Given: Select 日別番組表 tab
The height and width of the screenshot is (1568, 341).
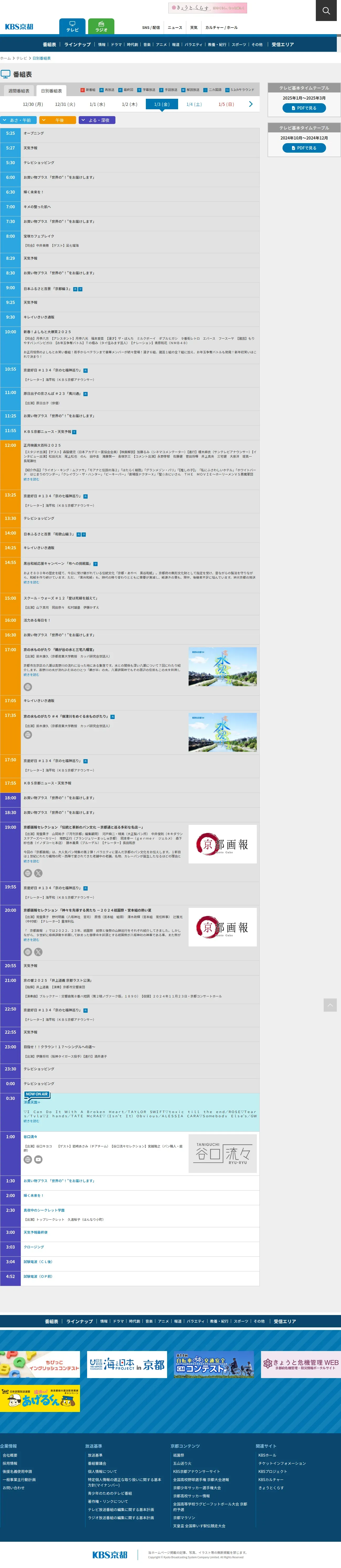Looking at the screenshot, I should click(x=52, y=91).
